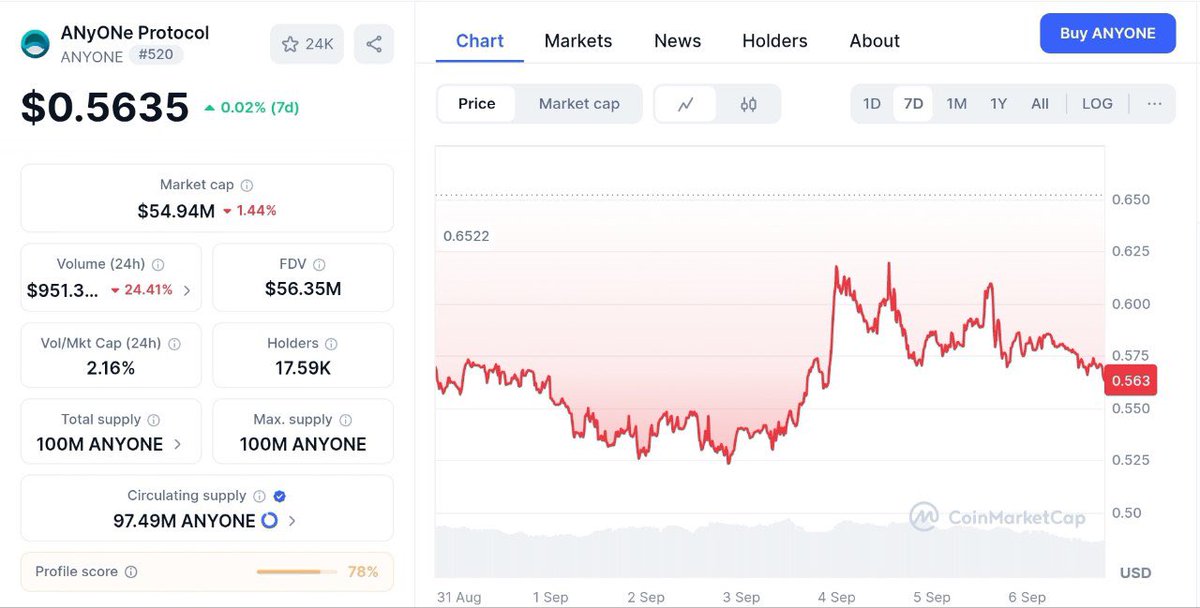Click the Profile score progress bar

point(296,572)
